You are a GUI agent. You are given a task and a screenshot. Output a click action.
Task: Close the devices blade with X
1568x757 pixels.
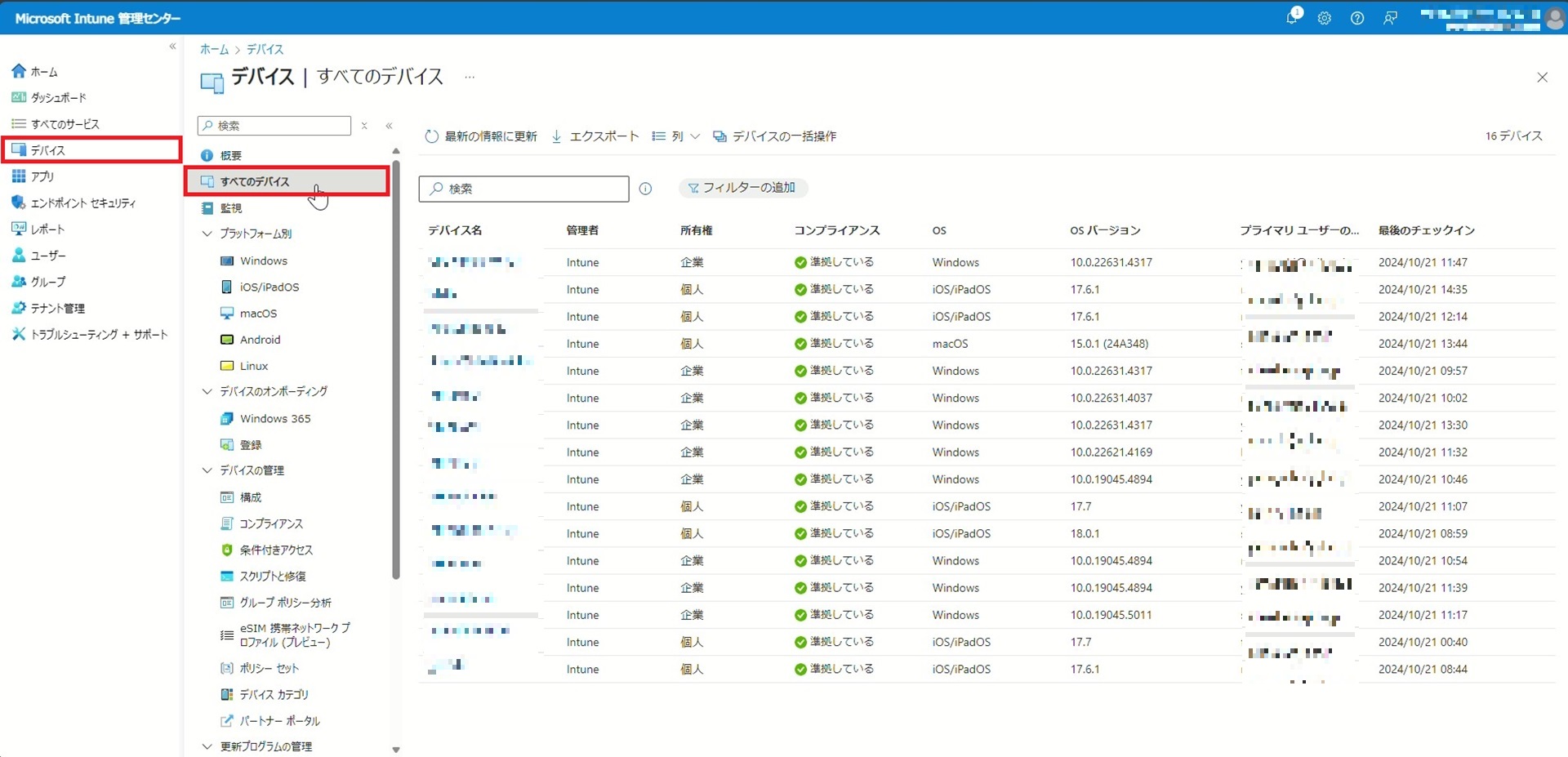click(x=1542, y=78)
